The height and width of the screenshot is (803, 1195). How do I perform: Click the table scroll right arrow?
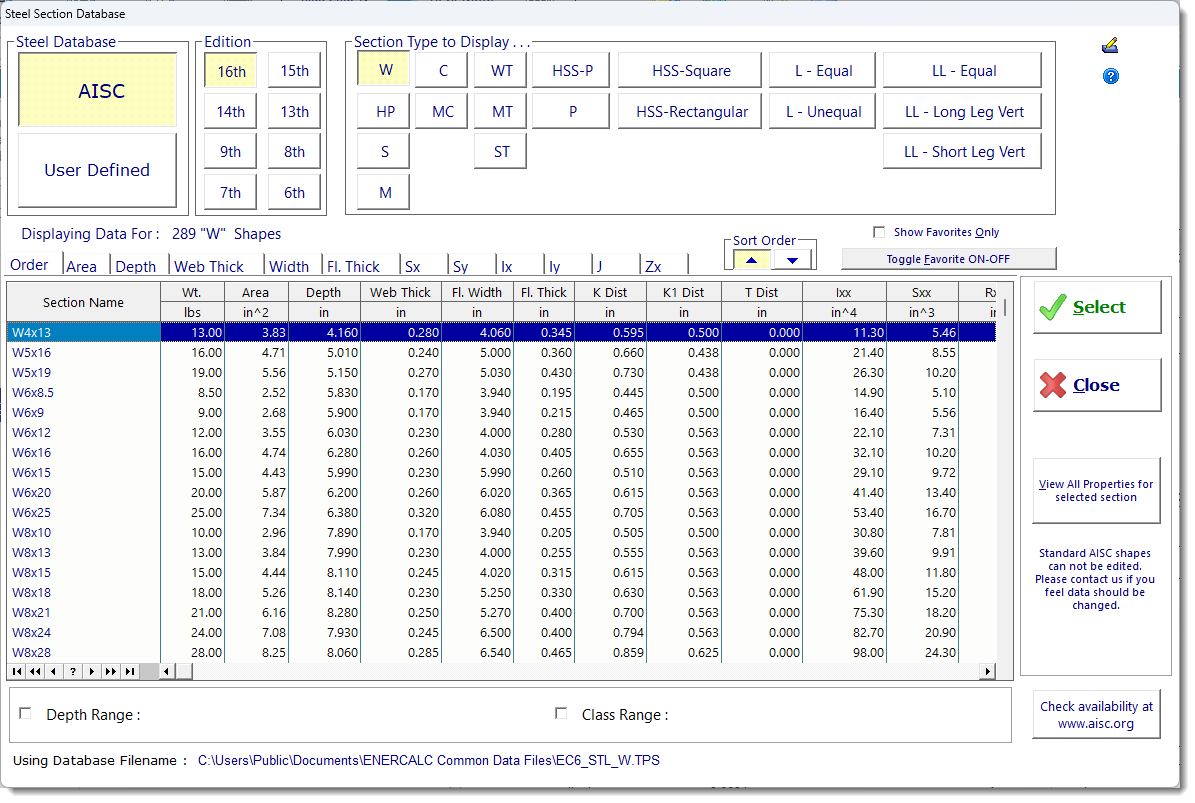click(x=988, y=671)
